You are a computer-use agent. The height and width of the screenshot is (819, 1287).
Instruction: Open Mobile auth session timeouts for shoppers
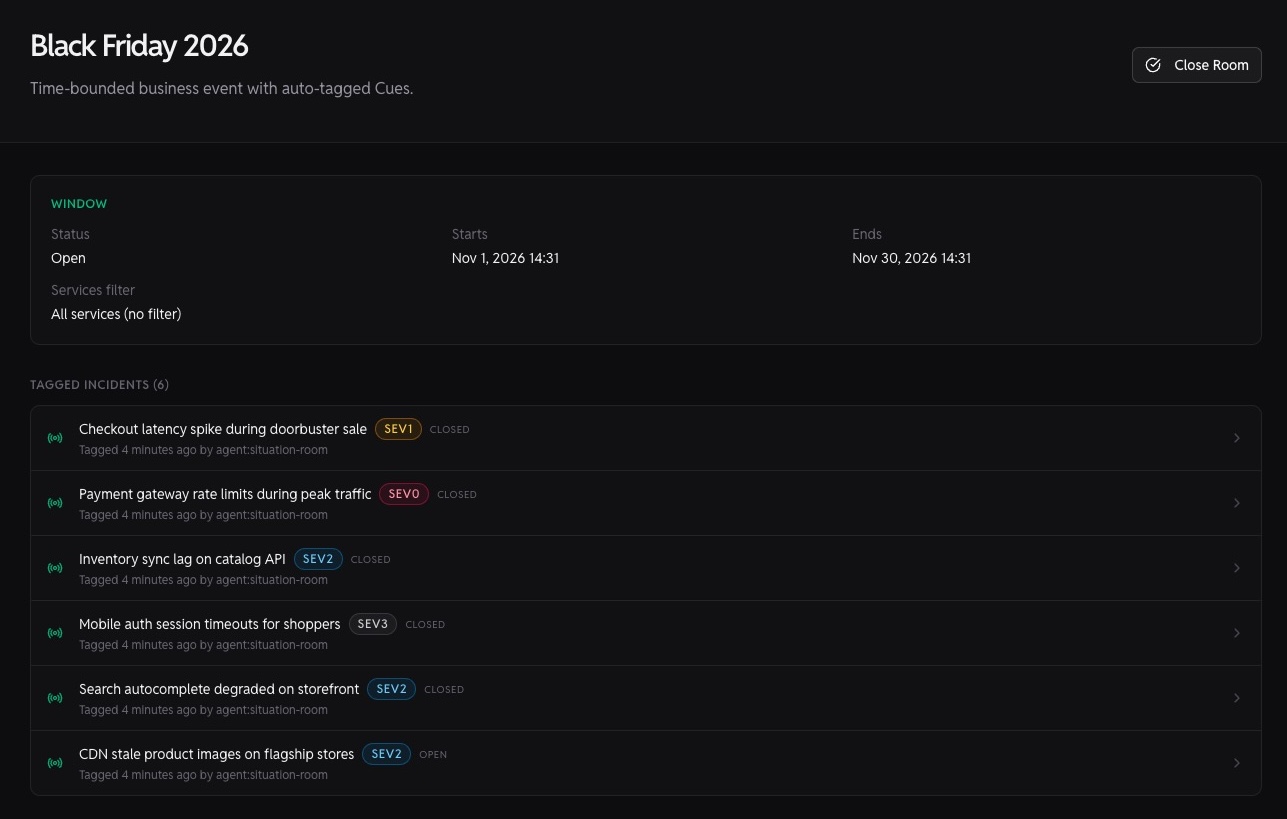tap(210, 624)
